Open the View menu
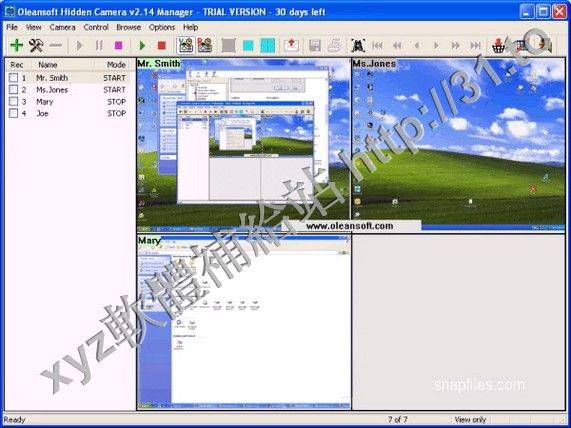 click(x=34, y=27)
